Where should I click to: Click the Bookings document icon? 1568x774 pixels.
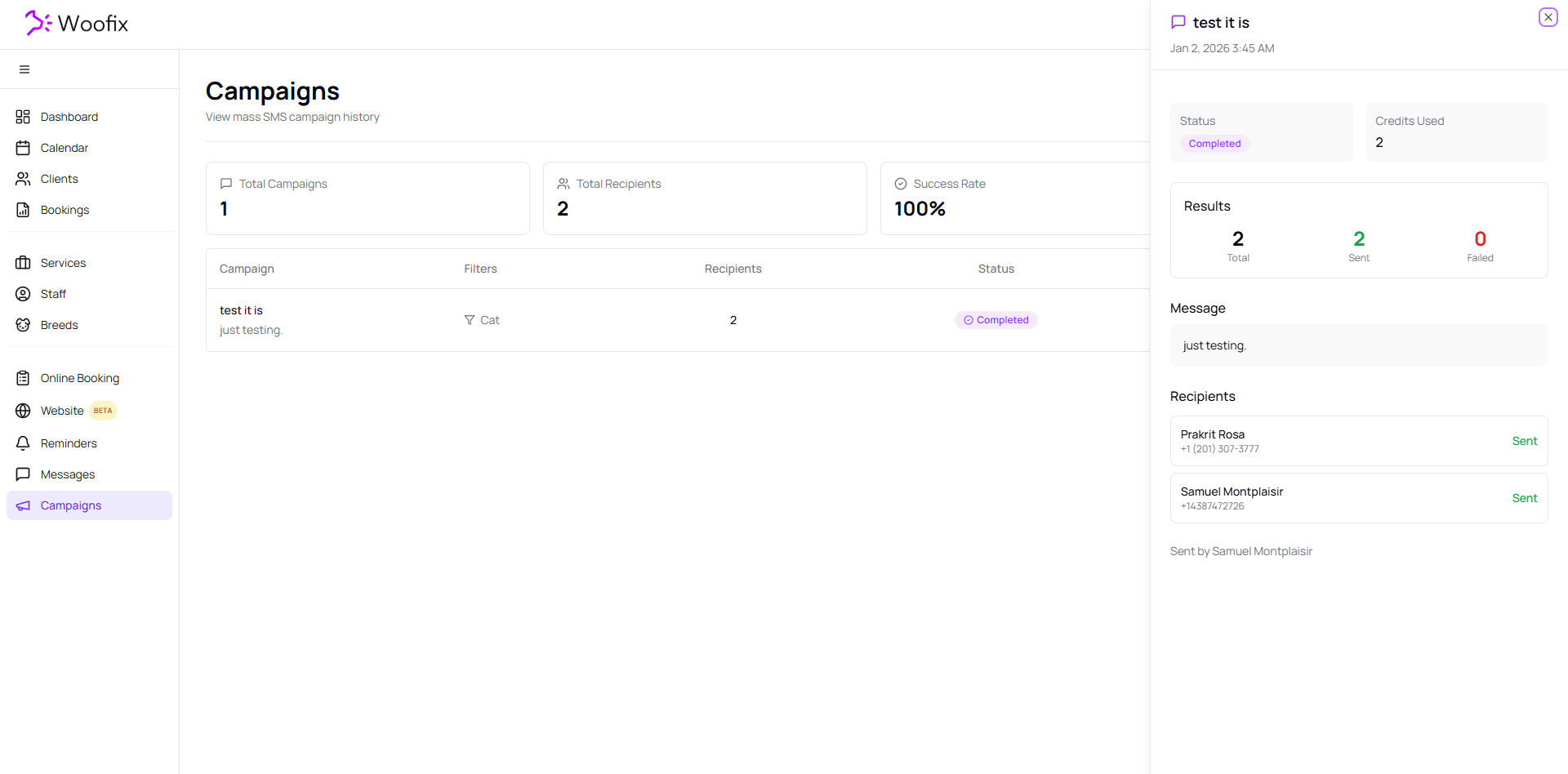23,210
